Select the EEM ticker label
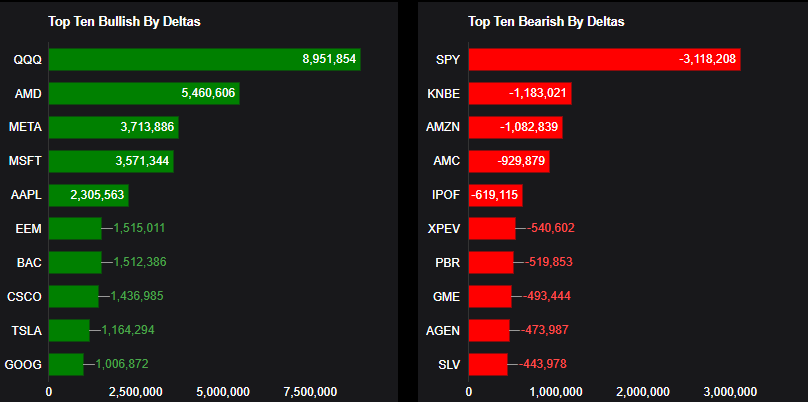 click(x=28, y=229)
